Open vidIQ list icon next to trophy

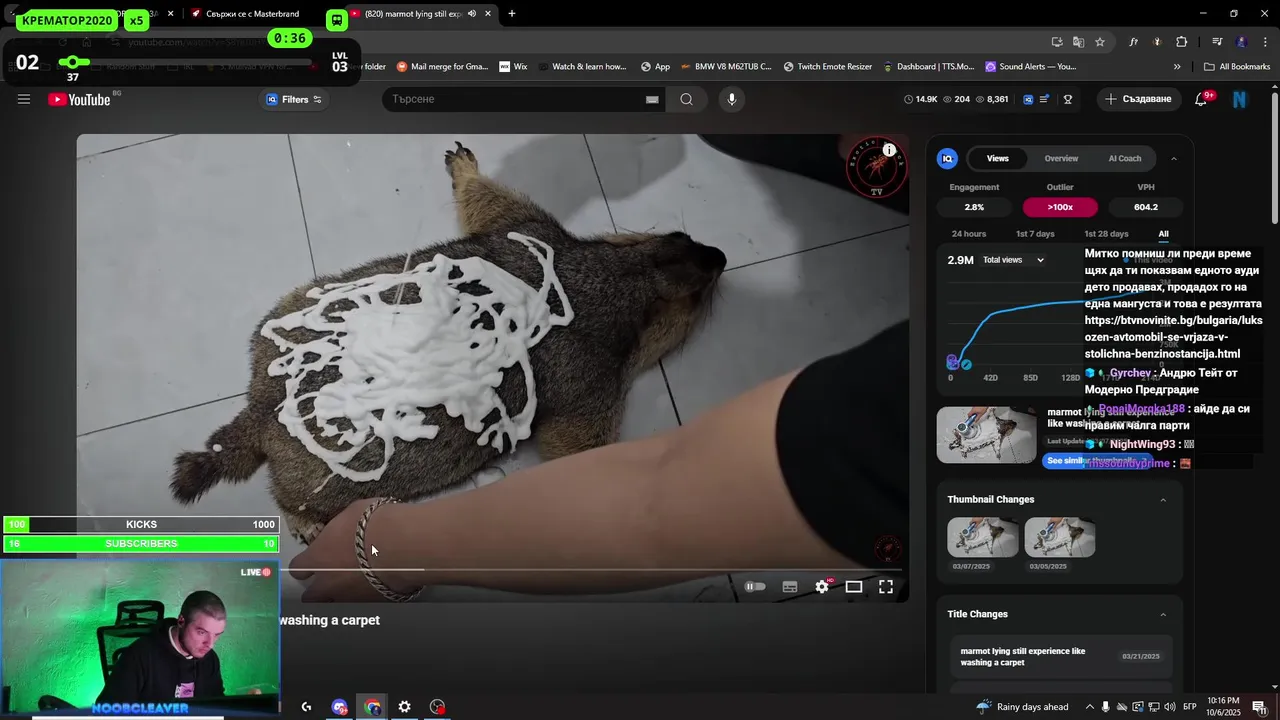1045,99
